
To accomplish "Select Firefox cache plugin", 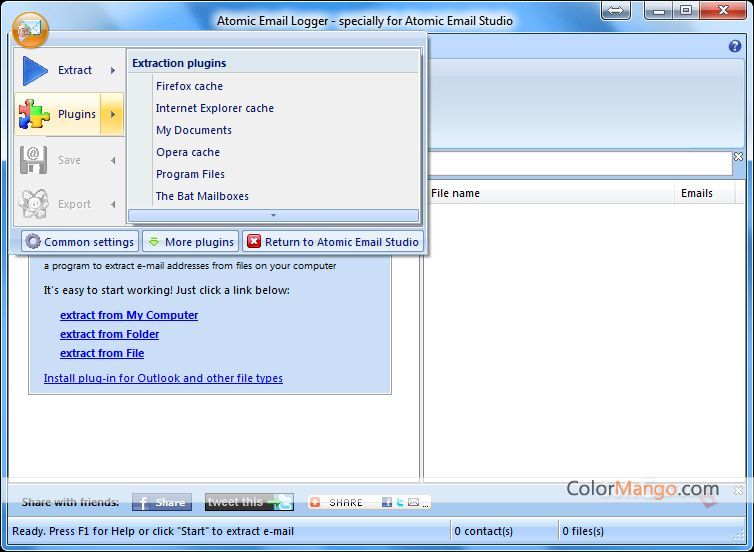I will click(x=189, y=86).
